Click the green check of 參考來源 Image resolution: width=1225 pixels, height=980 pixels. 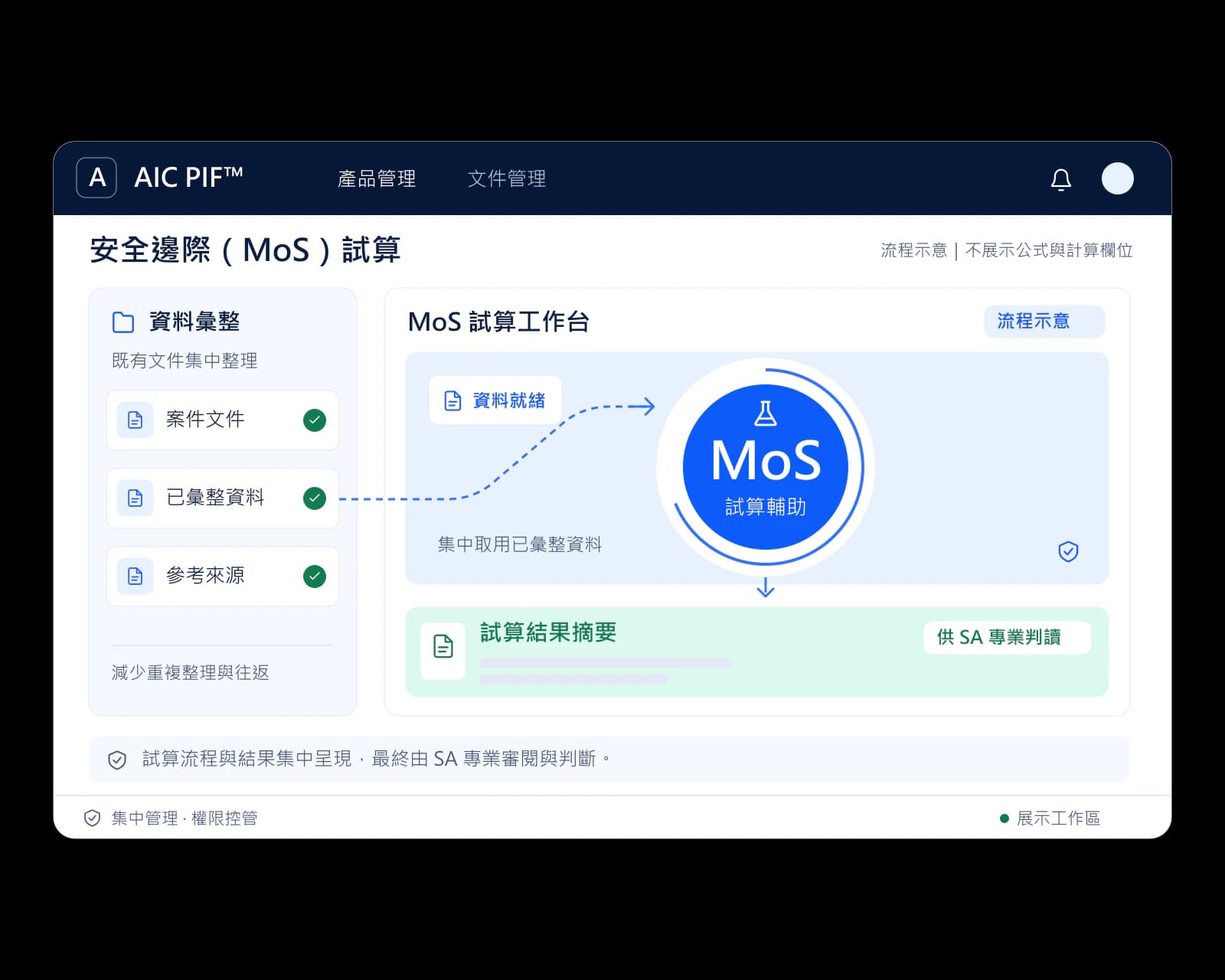click(315, 576)
